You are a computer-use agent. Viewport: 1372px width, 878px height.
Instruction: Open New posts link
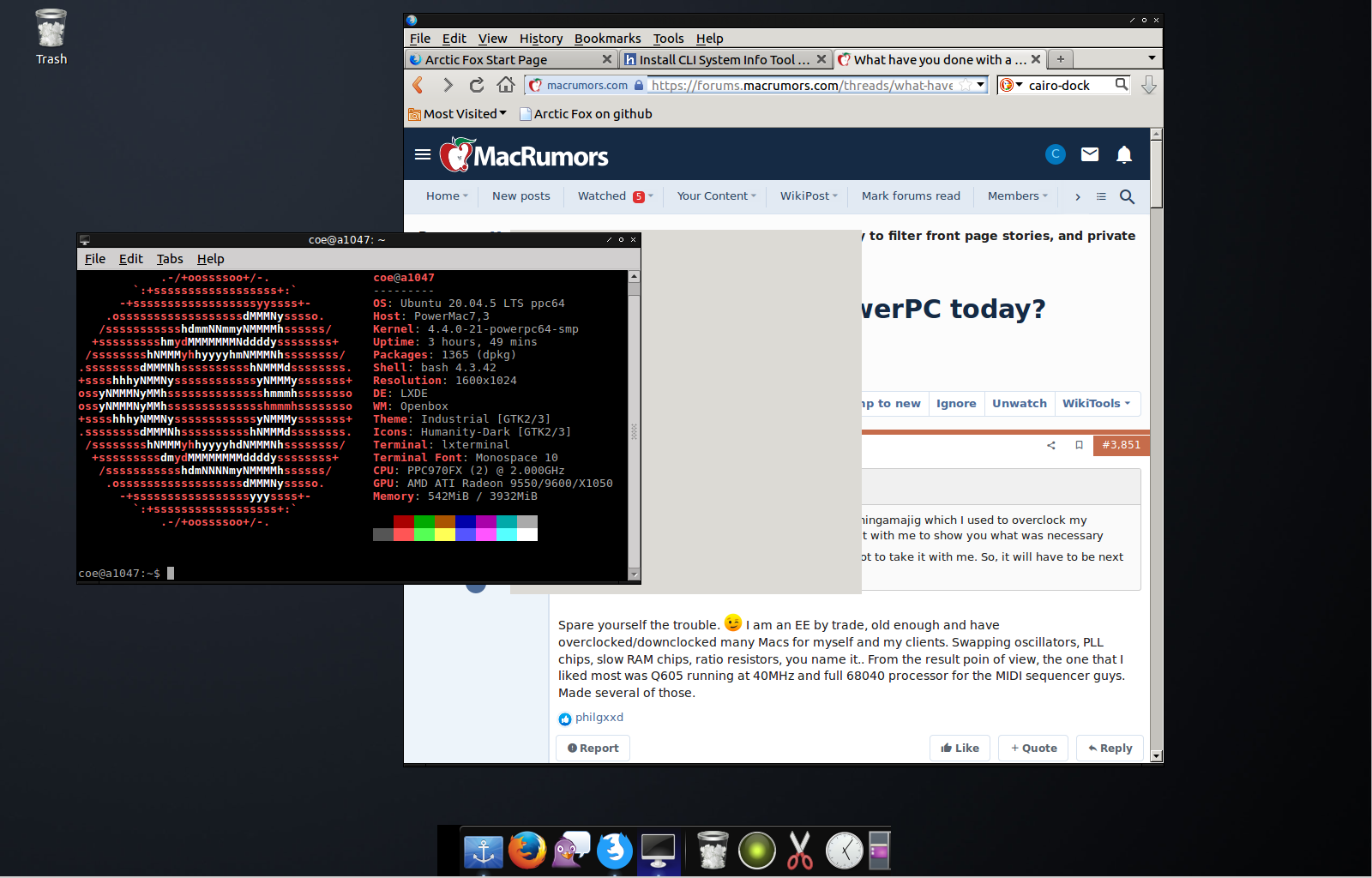[x=521, y=196]
